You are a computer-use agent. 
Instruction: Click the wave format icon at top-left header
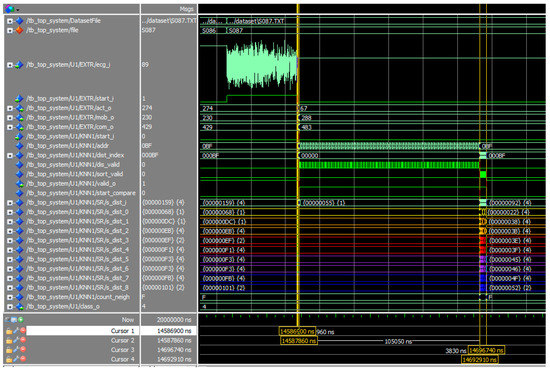pos(9,9)
